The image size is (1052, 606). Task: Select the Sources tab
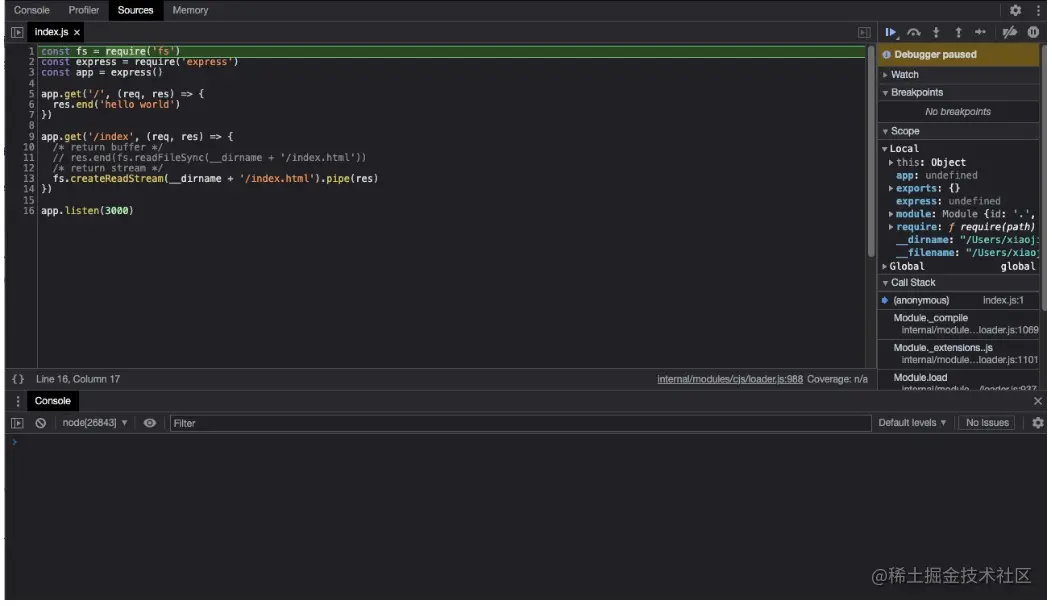click(136, 10)
